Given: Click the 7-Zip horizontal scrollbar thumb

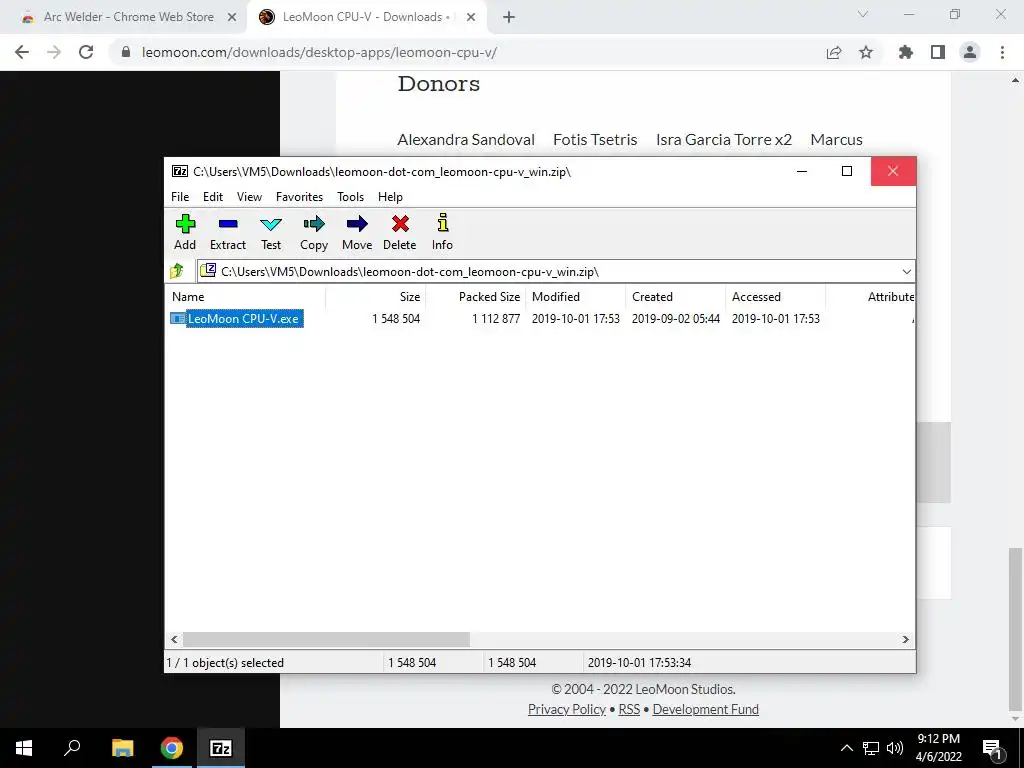Looking at the screenshot, I should (x=326, y=639).
